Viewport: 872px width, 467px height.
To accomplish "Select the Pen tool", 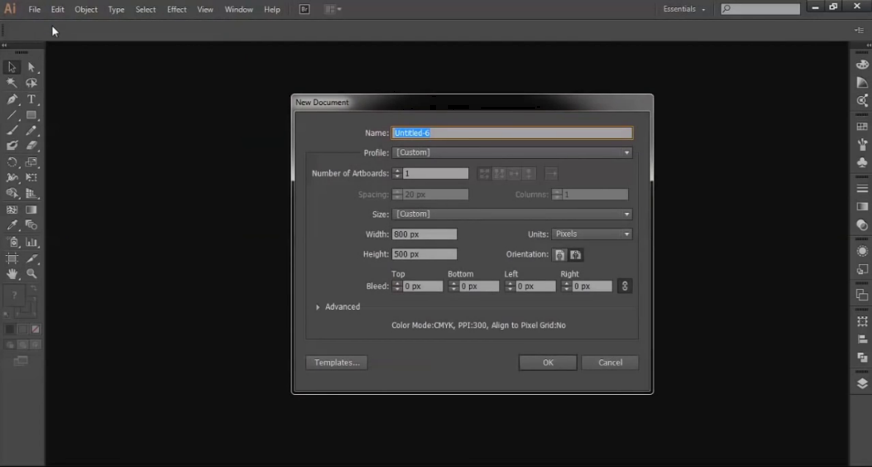I will (x=12, y=99).
